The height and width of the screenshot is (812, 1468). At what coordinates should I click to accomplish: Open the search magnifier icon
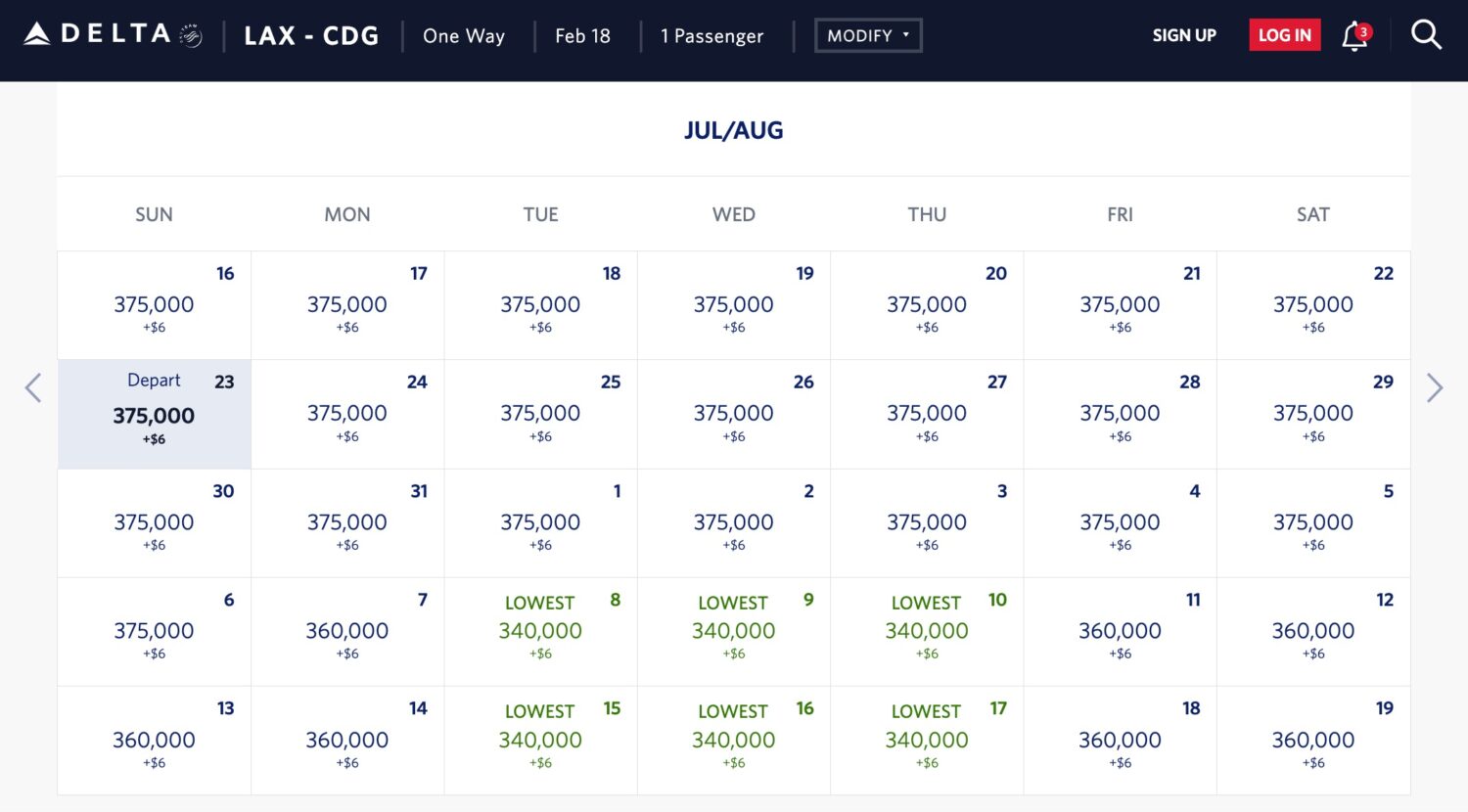point(1426,35)
